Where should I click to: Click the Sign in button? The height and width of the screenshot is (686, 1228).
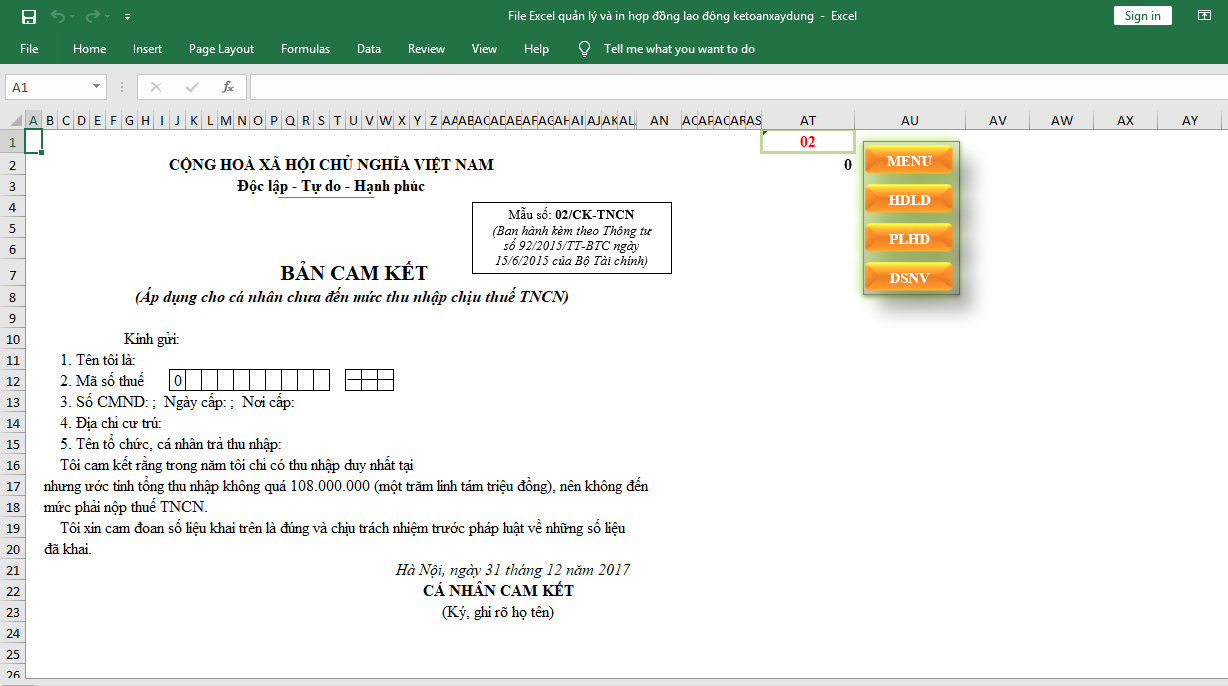(x=1142, y=16)
